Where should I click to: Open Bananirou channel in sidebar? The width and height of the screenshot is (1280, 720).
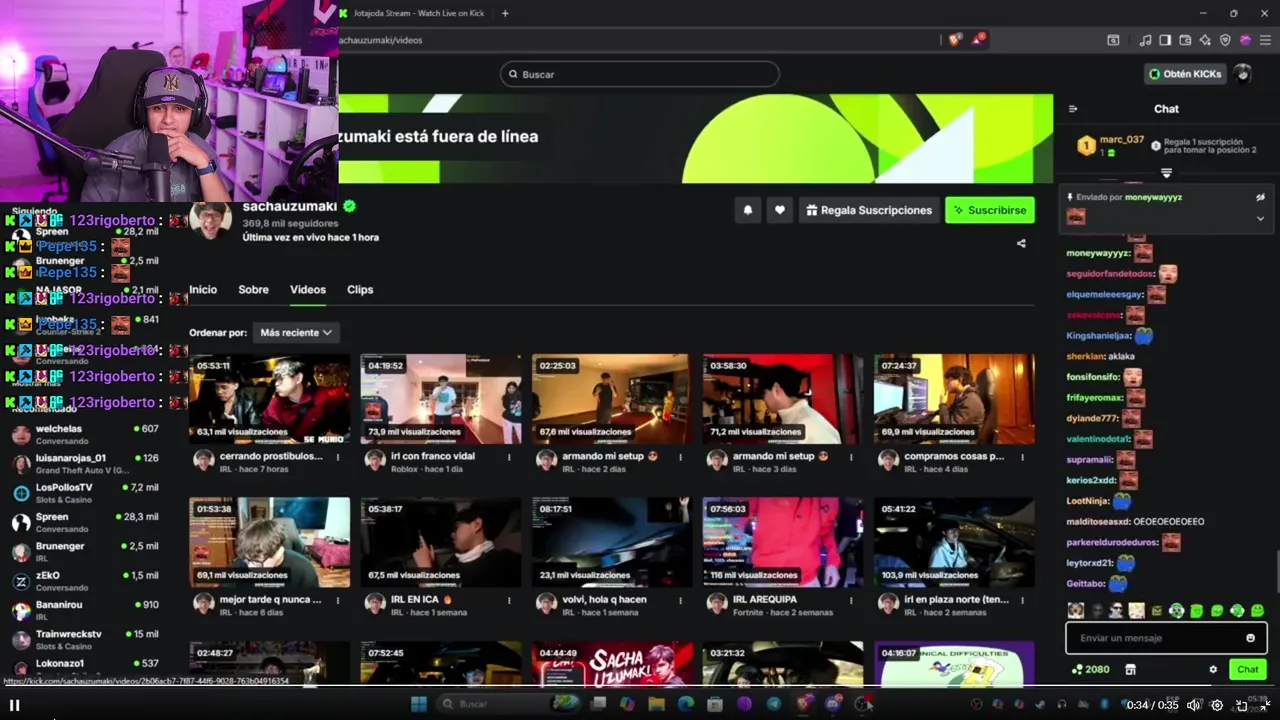(x=85, y=609)
